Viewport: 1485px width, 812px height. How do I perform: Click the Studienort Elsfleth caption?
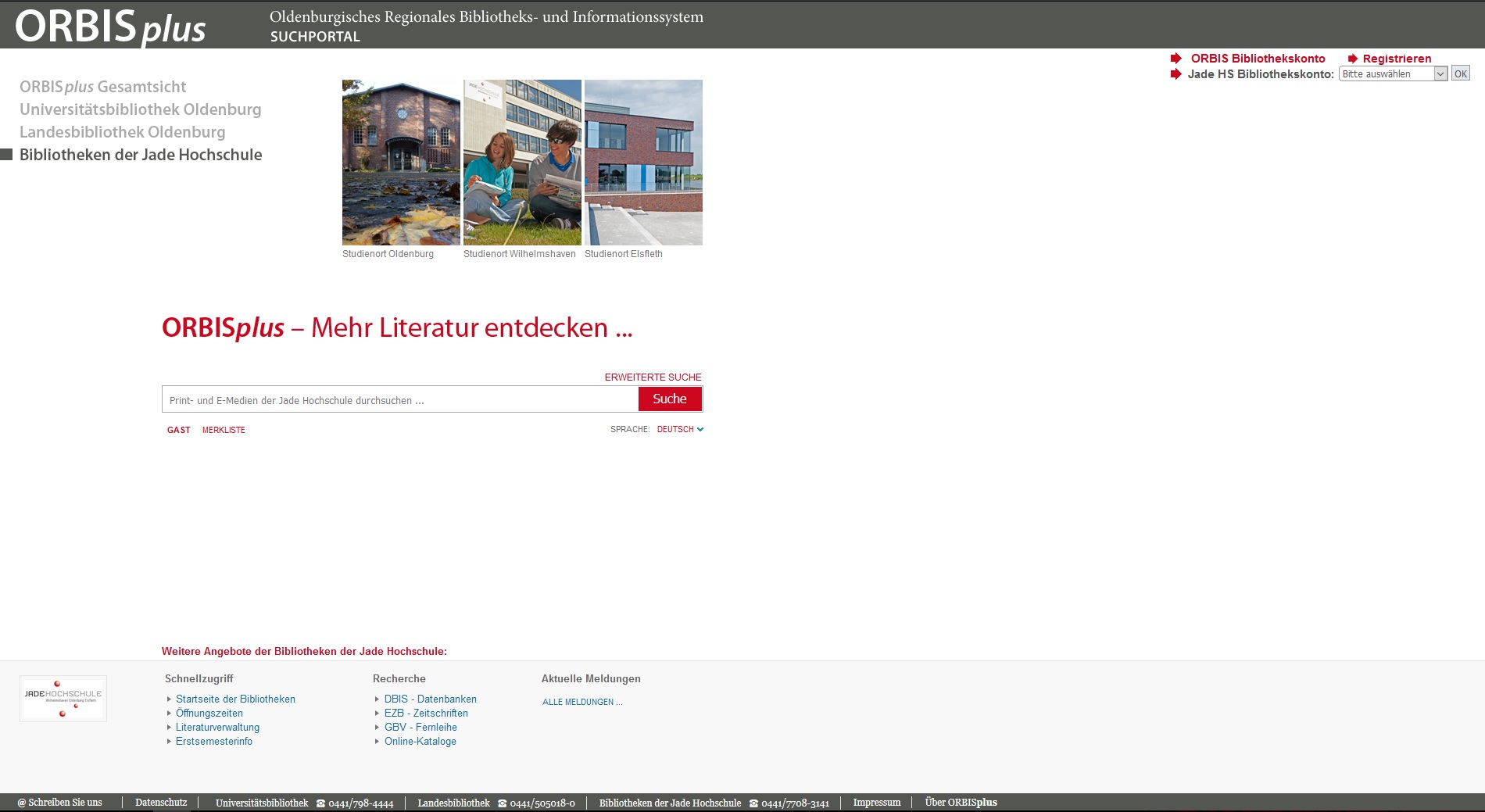[624, 254]
